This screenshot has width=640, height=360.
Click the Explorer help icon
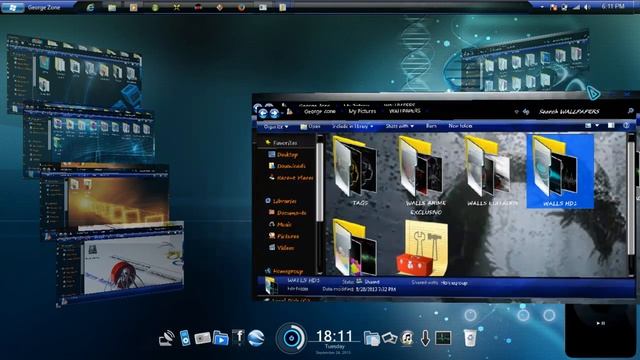tap(626, 126)
